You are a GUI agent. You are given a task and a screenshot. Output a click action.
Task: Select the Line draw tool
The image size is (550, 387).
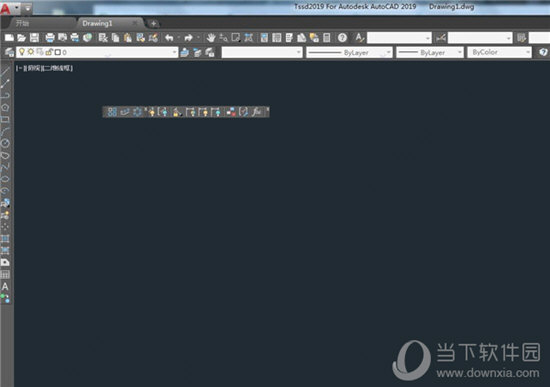tap(5, 71)
